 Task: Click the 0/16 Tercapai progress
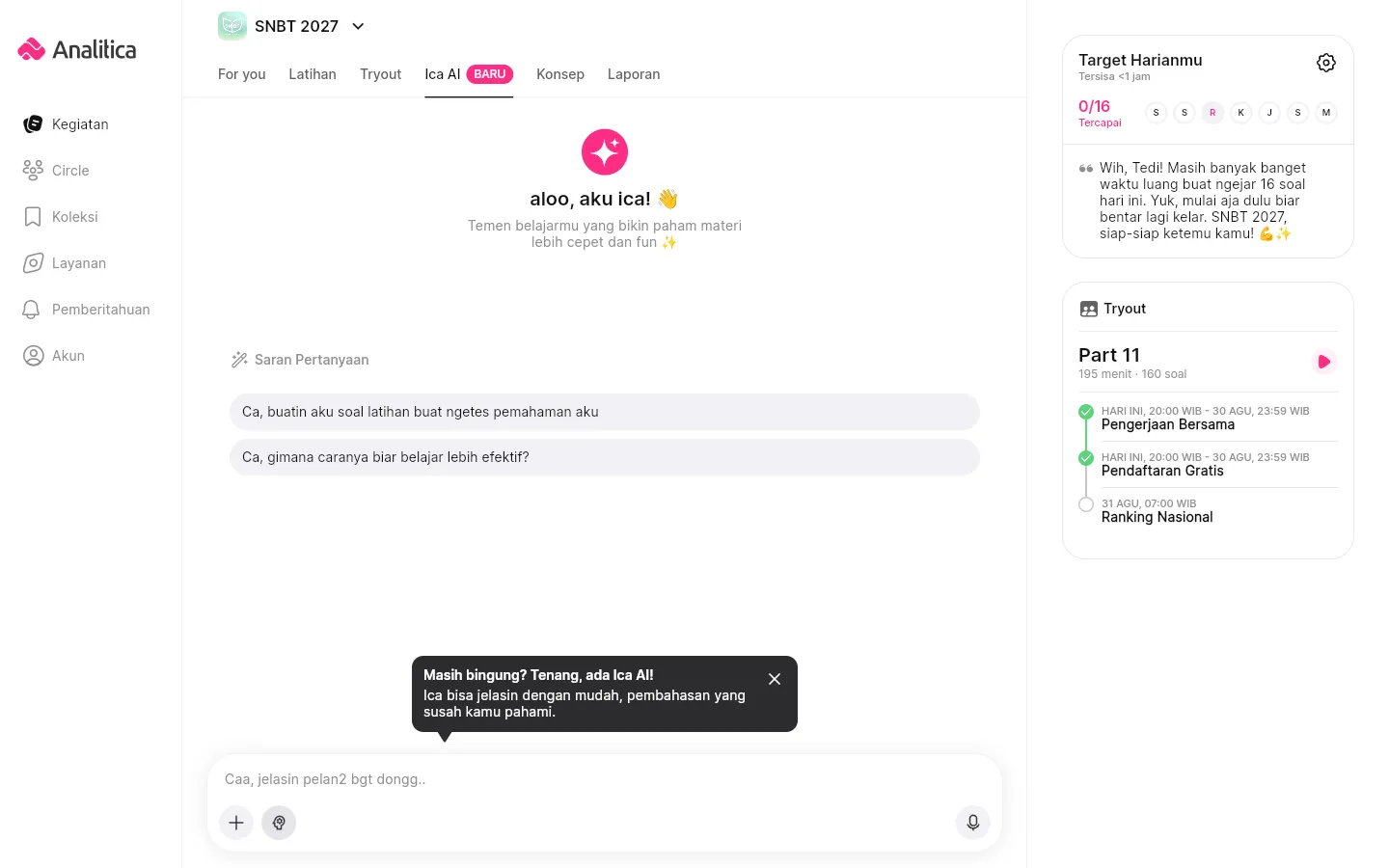pos(1100,113)
